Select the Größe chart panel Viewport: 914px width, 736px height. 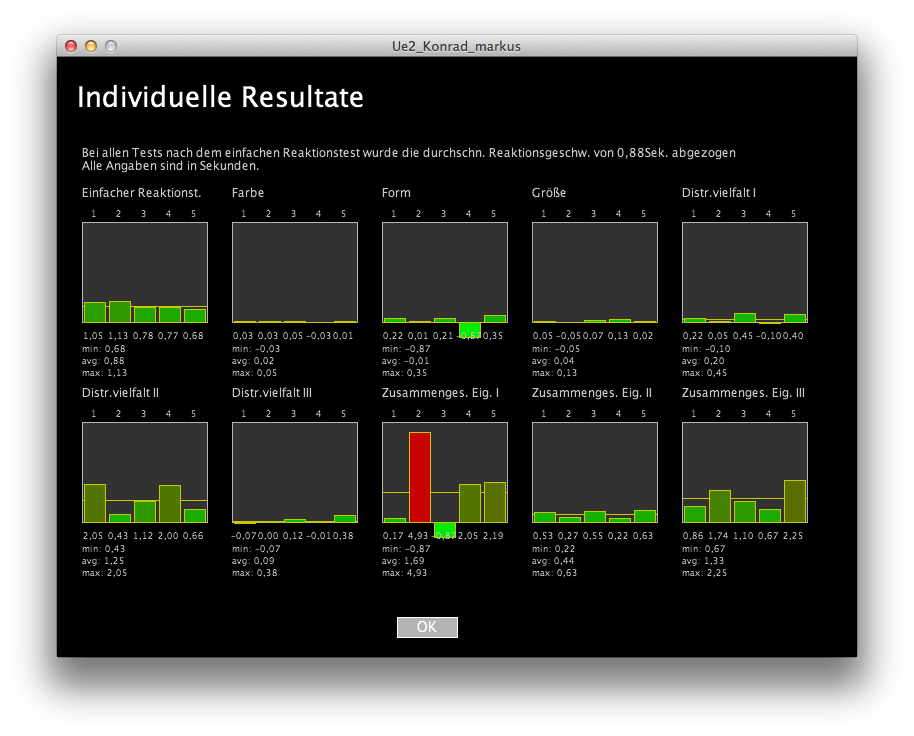point(594,271)
